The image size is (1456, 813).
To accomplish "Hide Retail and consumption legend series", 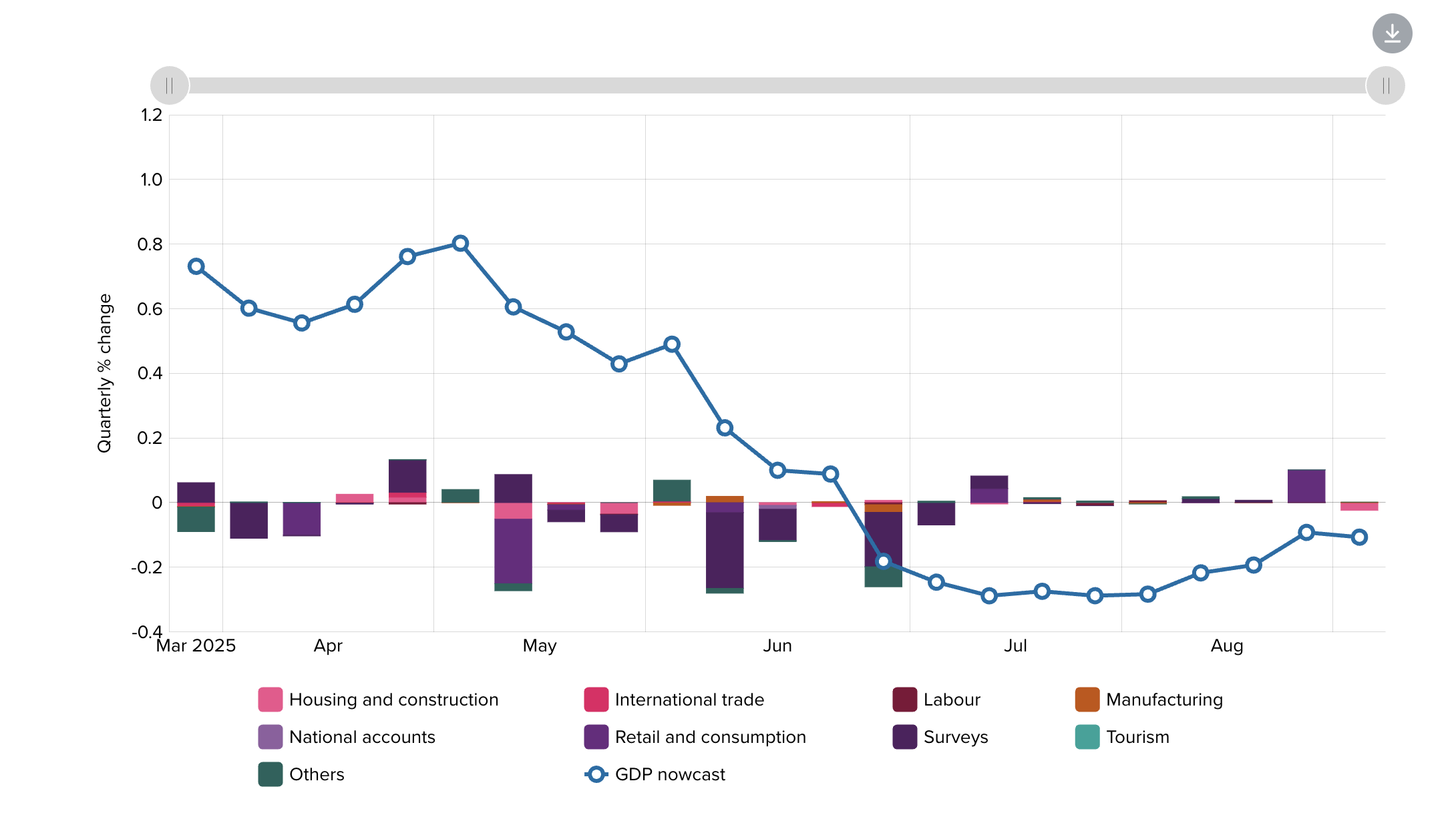I will pos(710,737).
